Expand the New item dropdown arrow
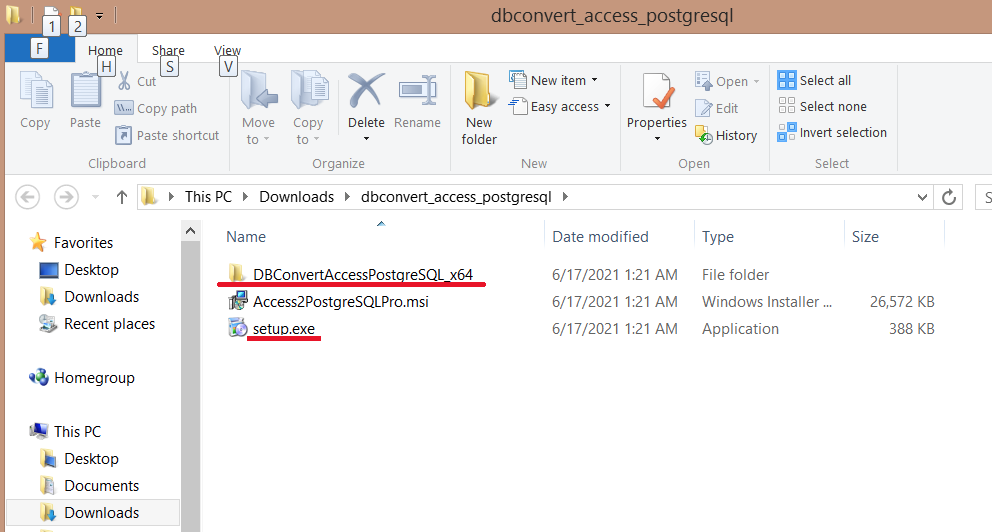Screen dimensions: 992x532 [594, 80]
